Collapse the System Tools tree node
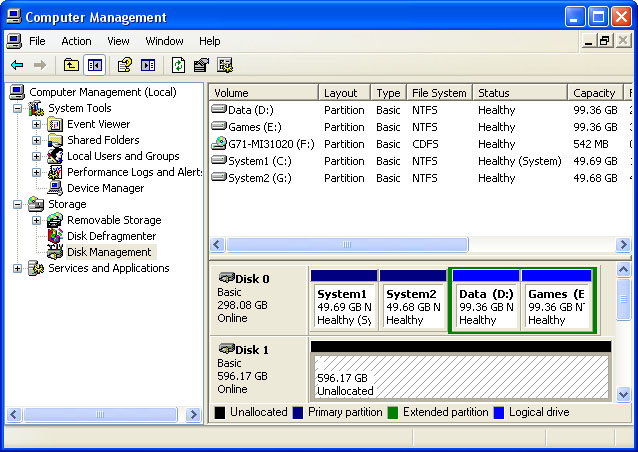This screenshot has height=452, width=638. pos(17,108)
